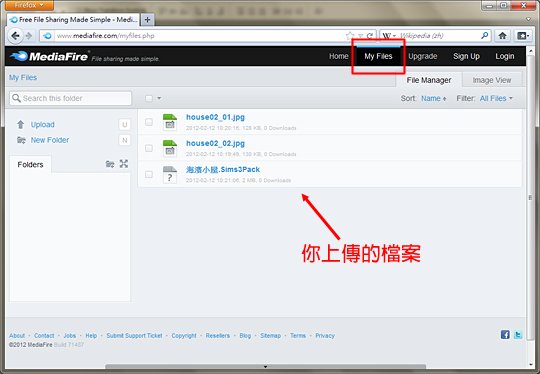This screenshot has height=374, width=540.
Task: Click the folder tree icon beside Folders
Action: click(110, 164)
